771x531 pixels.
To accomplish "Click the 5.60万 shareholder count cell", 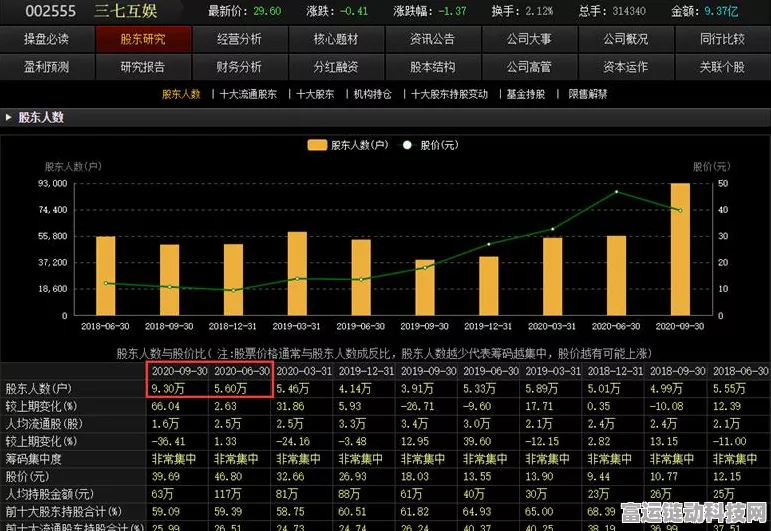I will click(x=230, y=388).
